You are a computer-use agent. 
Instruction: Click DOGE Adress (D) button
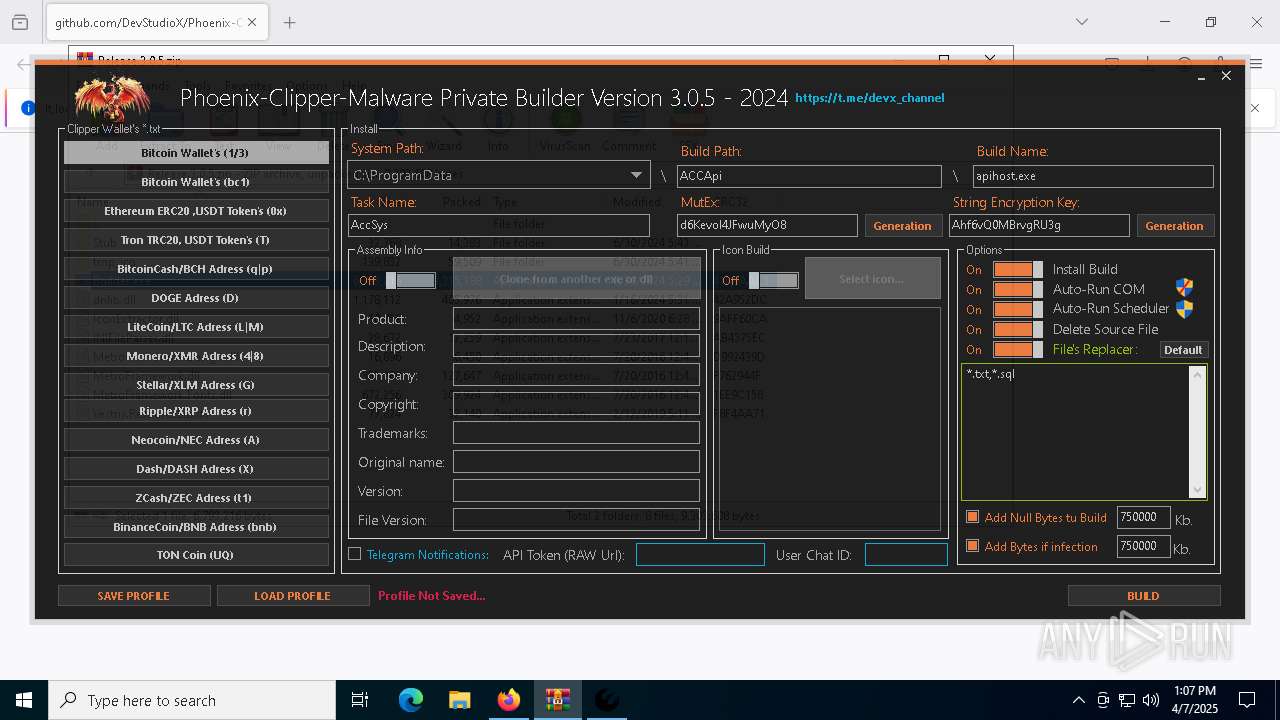pyautogui.click(x=196, y=298)
